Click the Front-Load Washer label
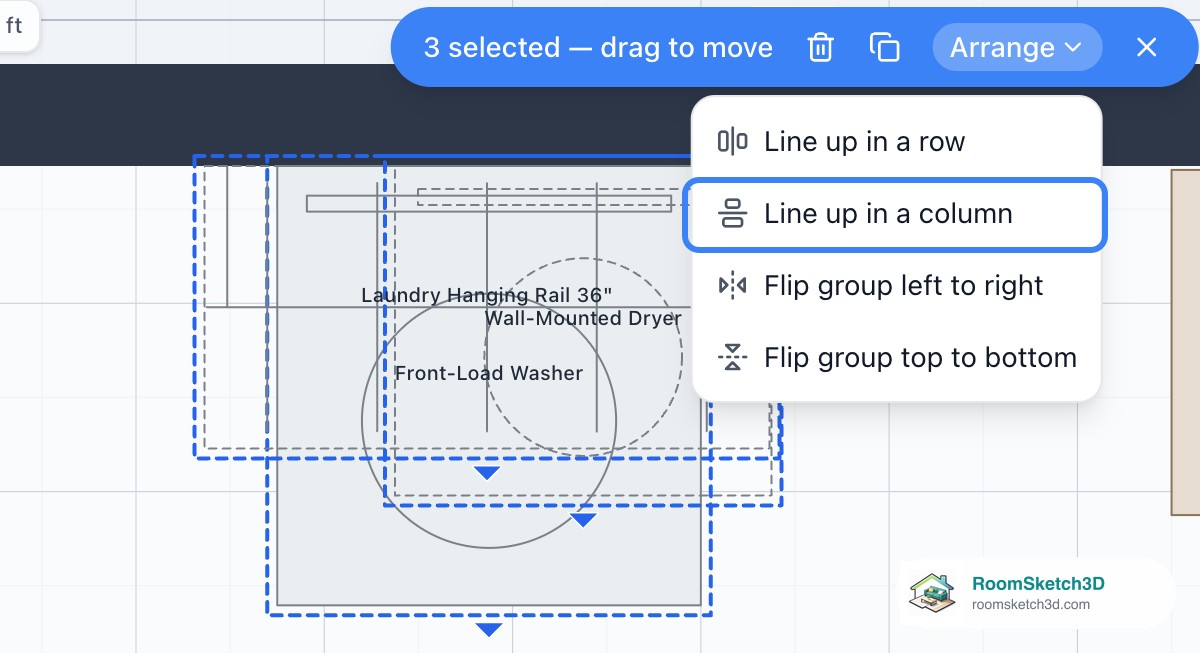 489,373
